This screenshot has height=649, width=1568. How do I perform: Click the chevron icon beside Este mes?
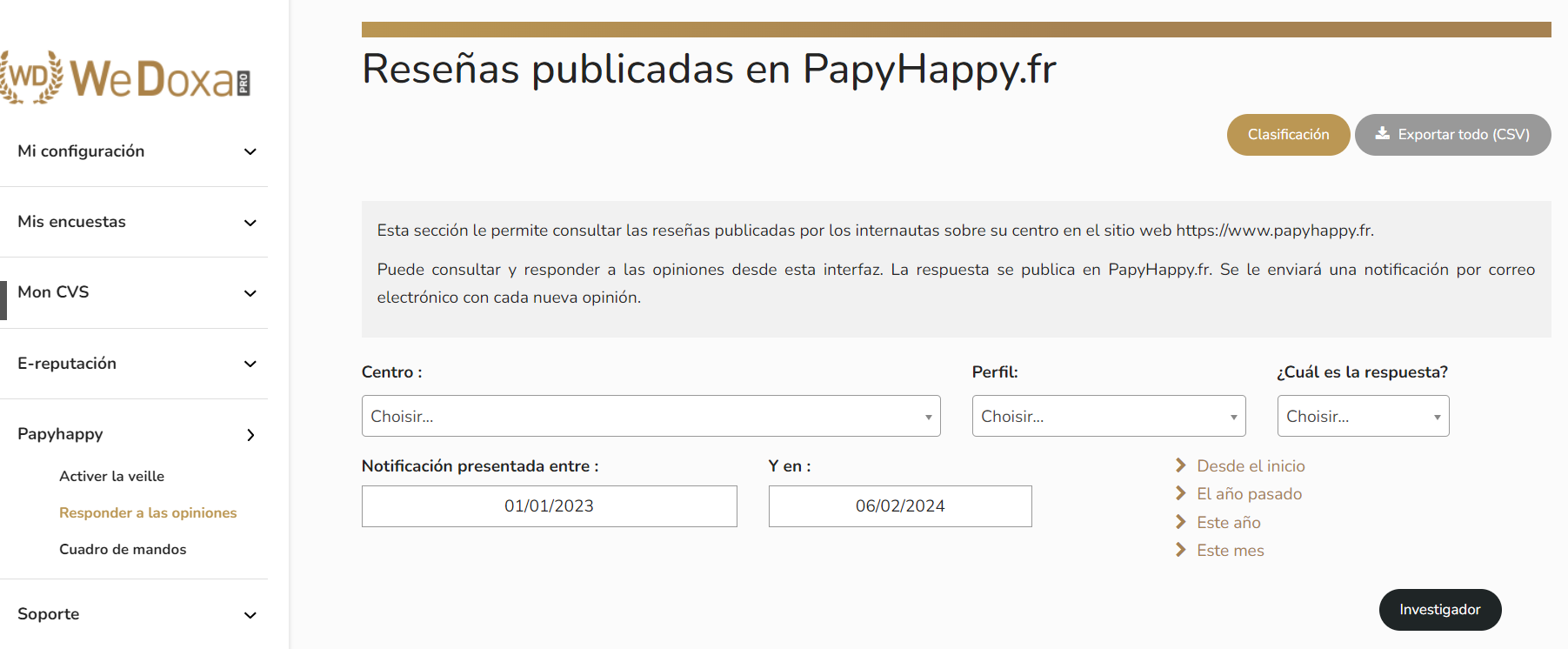click(1180, 550)
